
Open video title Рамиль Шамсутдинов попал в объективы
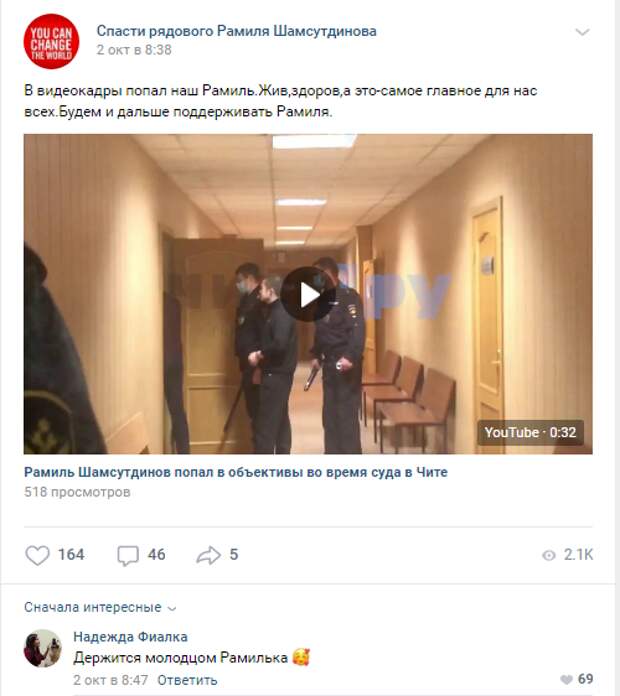pos(236,472)
